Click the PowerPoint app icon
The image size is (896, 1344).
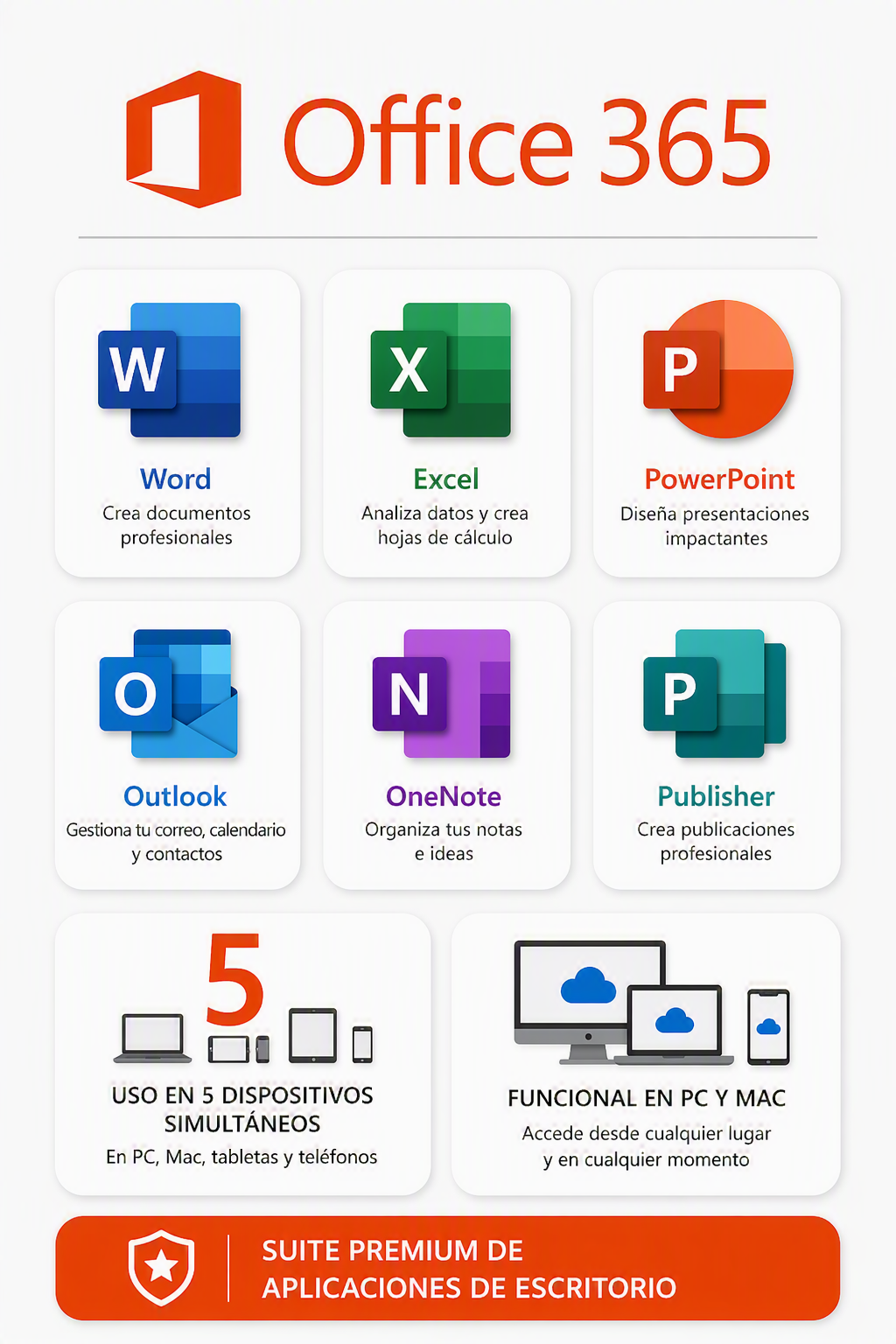coord(718,369)
